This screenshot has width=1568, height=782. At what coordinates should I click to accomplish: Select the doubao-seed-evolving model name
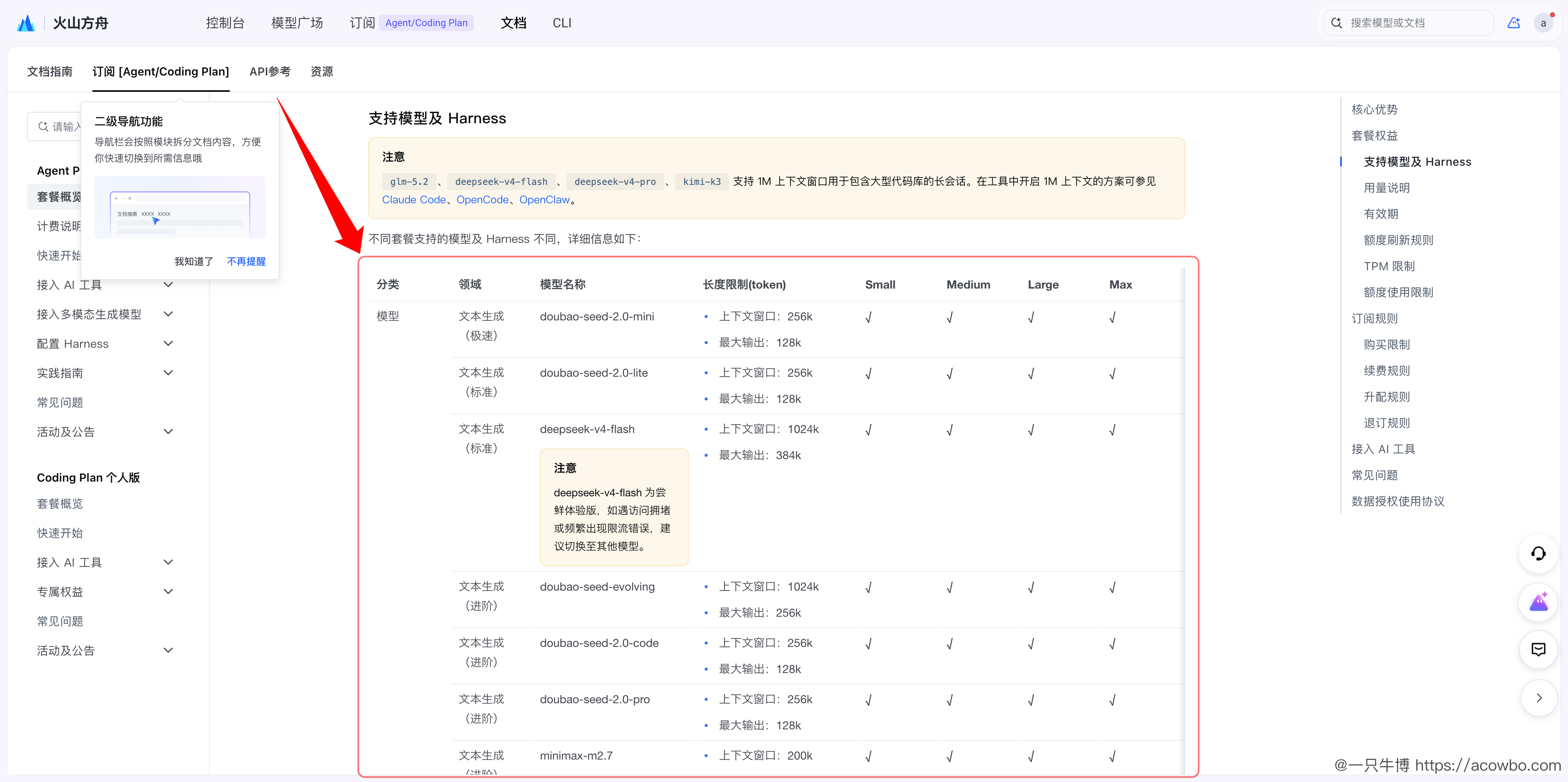[x=597, y=586]
